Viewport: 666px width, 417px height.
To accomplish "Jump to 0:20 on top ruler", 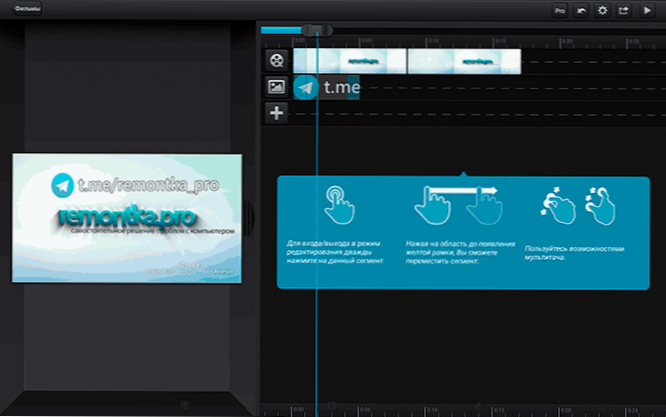I will point(566,41).
